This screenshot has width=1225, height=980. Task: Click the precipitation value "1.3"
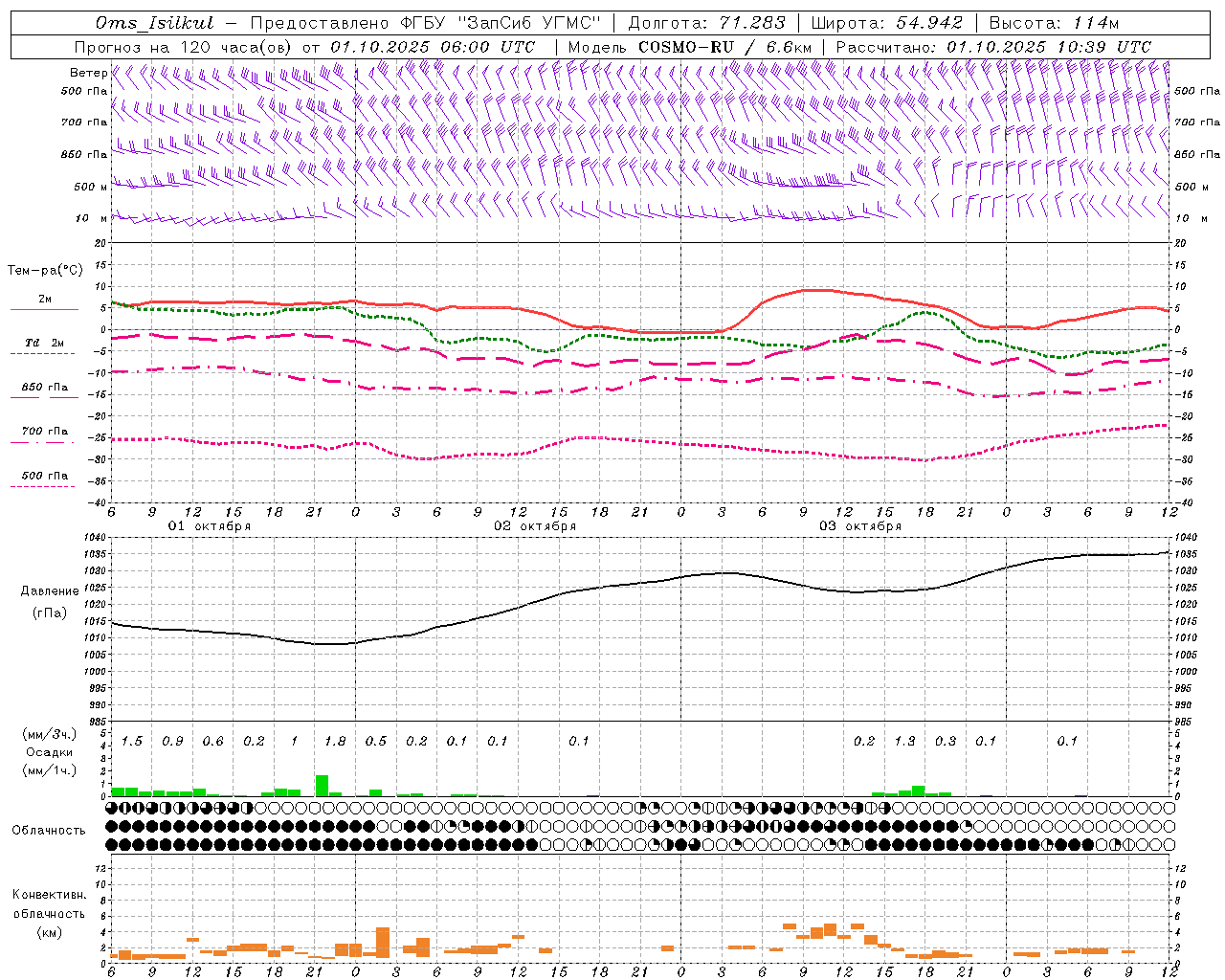click(904, 741)
